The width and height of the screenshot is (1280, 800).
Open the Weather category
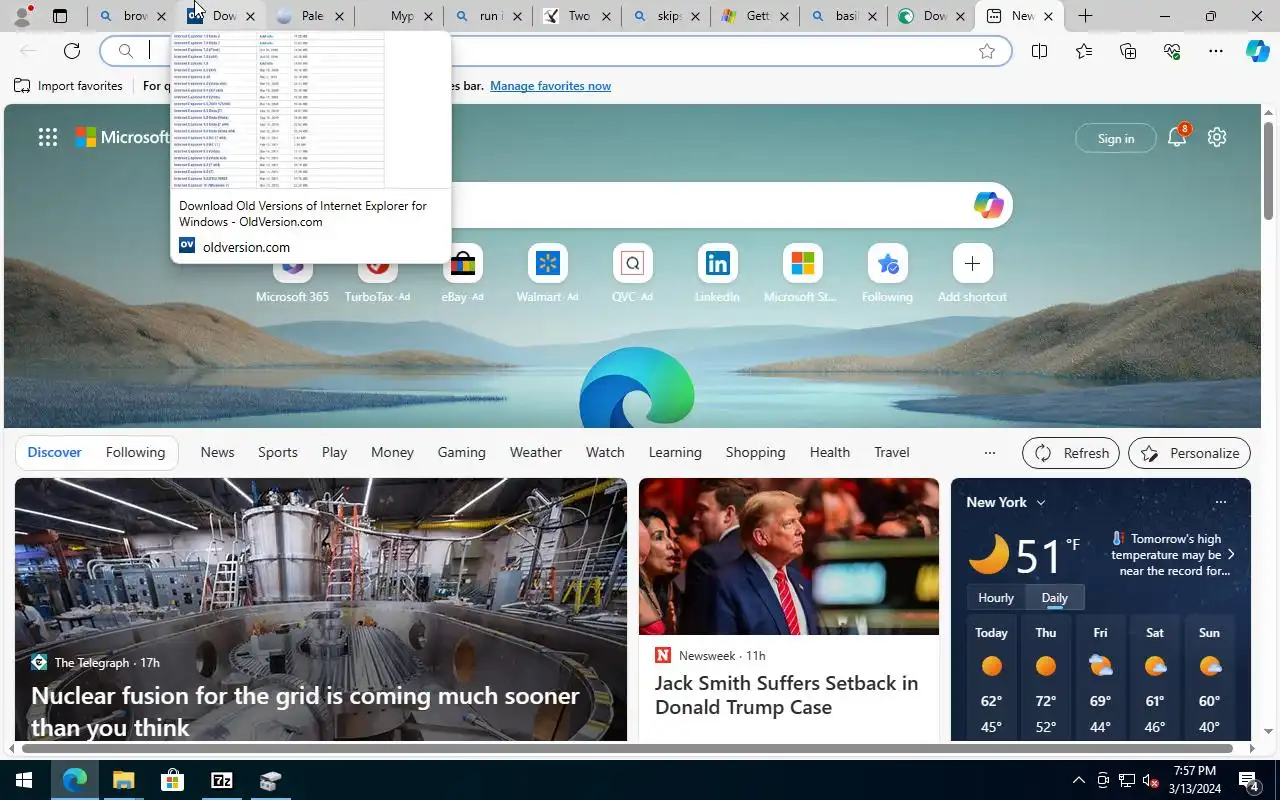pyautogui.click(x=536, y=452)
